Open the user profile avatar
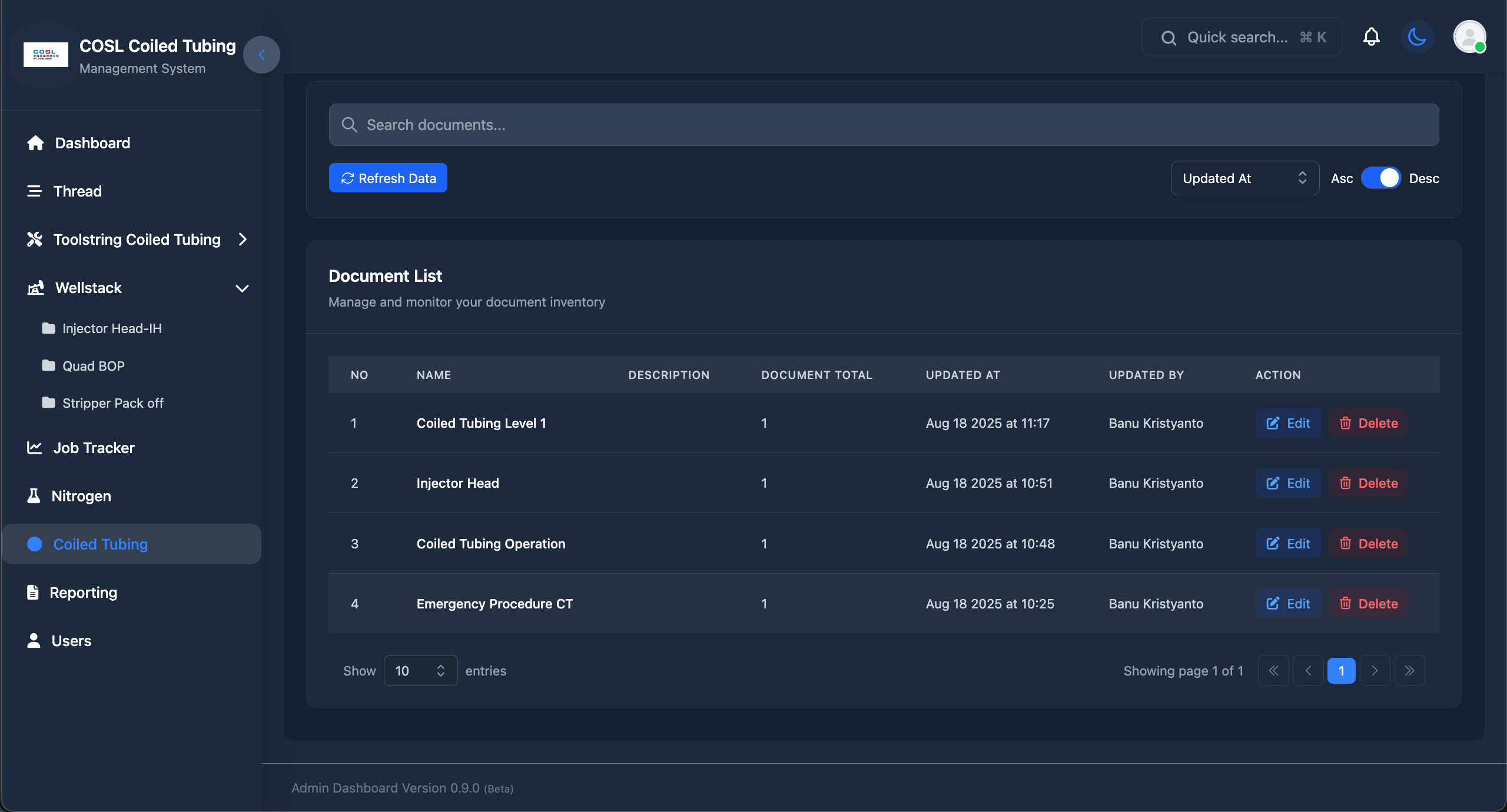1507x812 pixels. 1469,37
